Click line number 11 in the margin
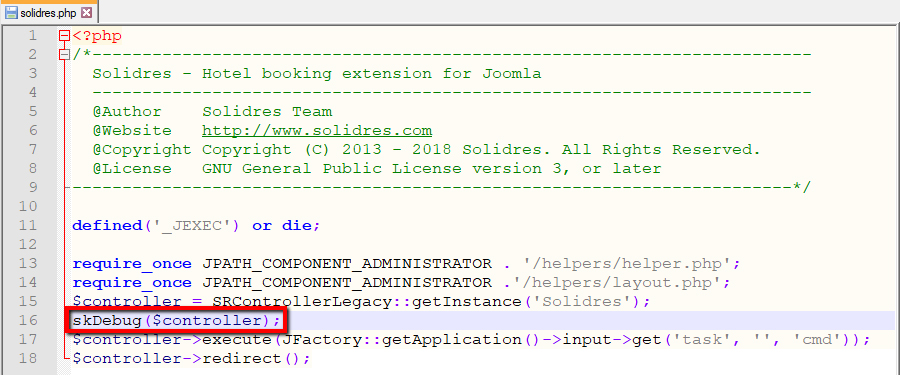The width and height of the screenshot is (900, 375). [28, 225]
